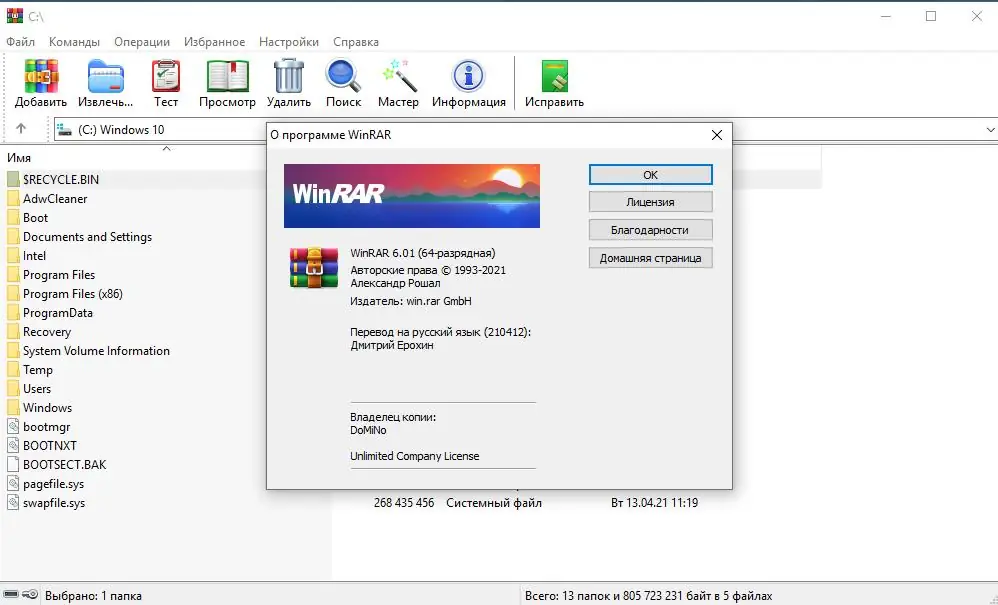Click the WinRAR 6.01 version text

(x=423, y=253)
